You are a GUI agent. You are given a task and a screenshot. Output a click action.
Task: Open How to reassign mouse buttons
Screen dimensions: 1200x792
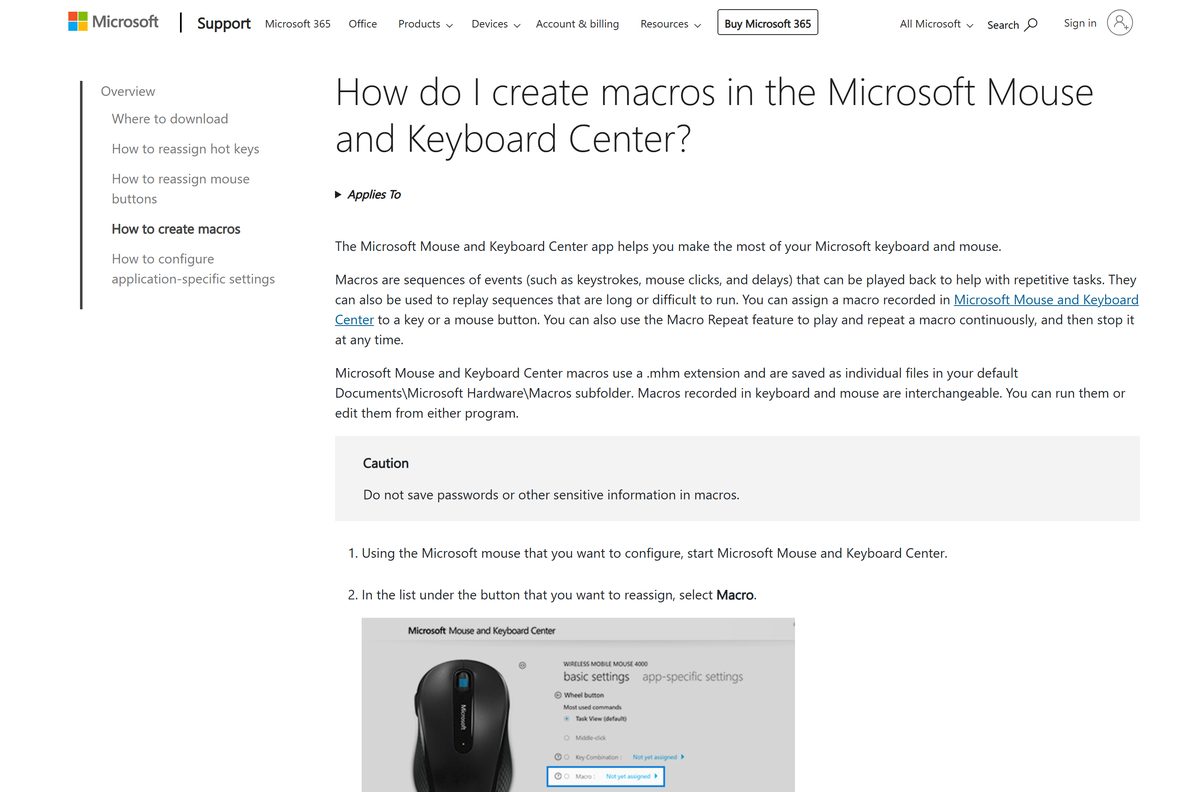click(181, 189)
